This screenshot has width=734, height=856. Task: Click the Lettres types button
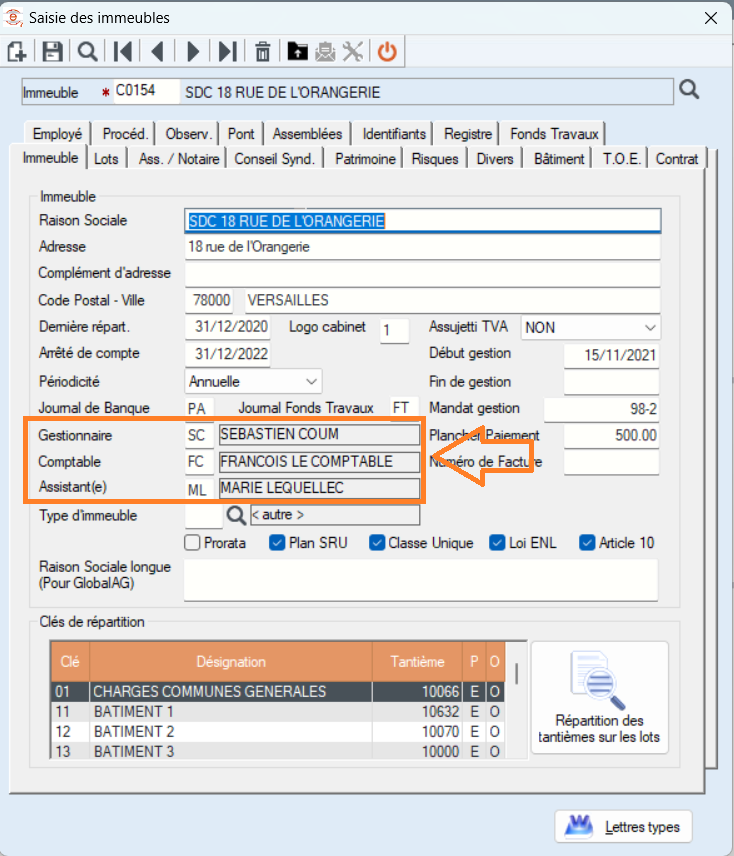[x=623, y=827]
